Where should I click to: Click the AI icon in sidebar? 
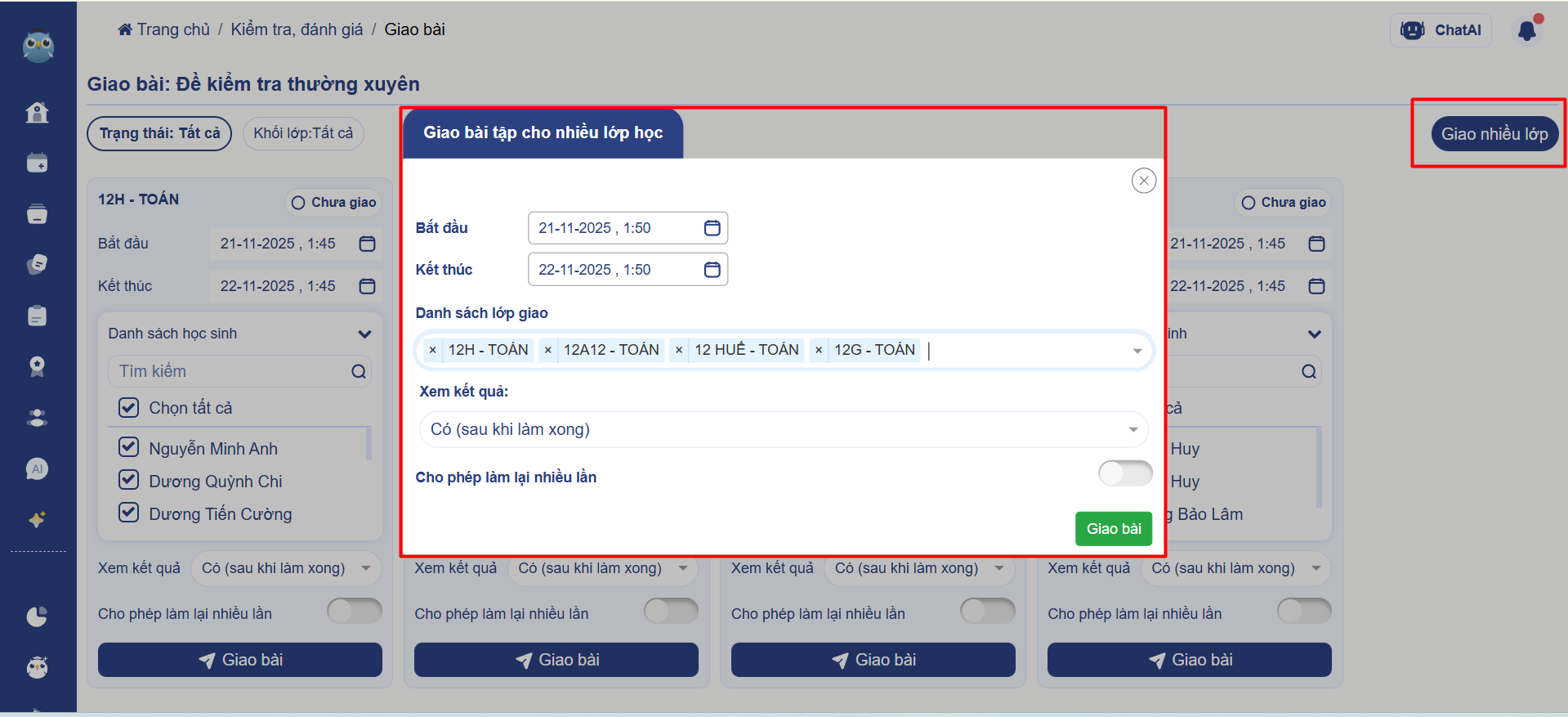38,468
